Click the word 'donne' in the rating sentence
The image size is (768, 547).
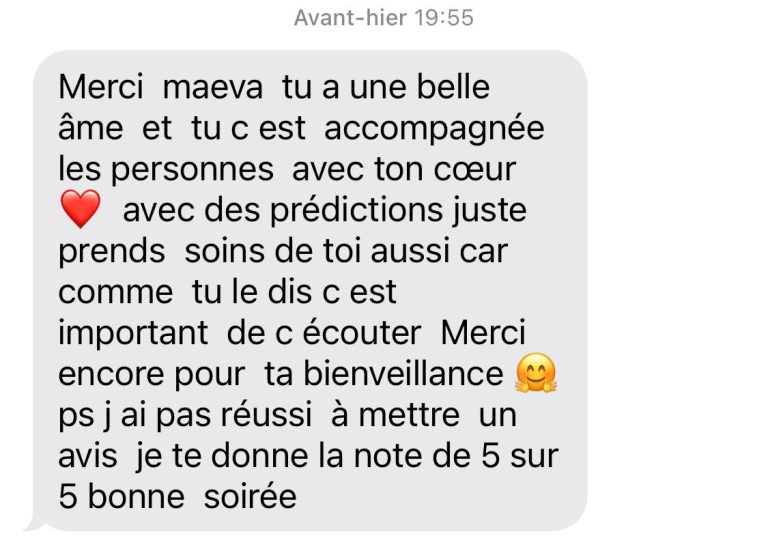point(260,455)
